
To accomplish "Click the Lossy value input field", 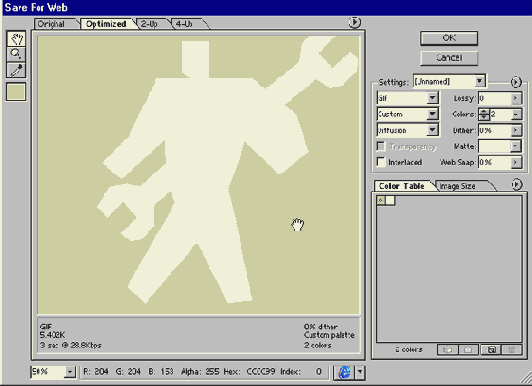I will coord(495,98).
